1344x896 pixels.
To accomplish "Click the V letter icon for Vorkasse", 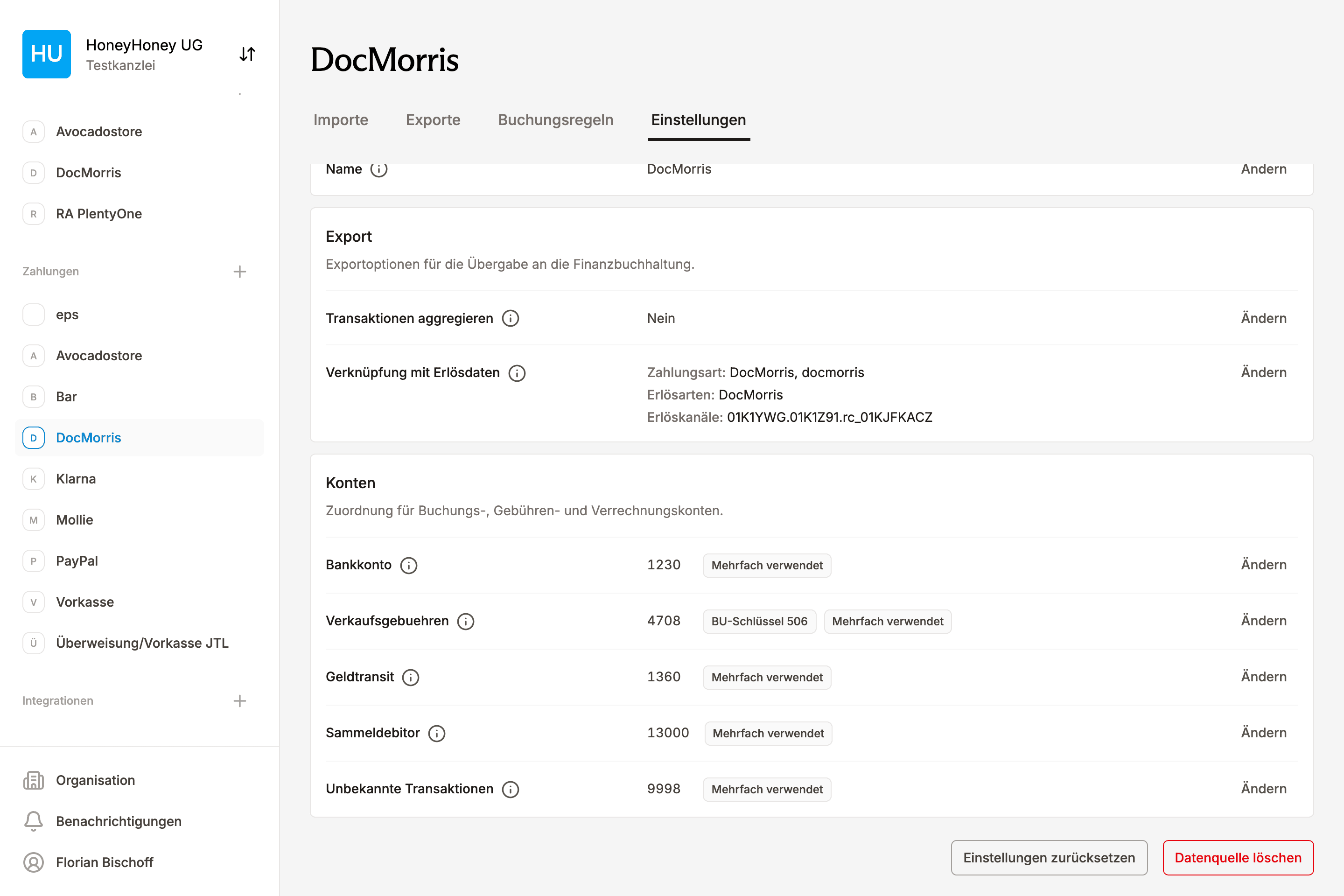I will pos(34,602).
